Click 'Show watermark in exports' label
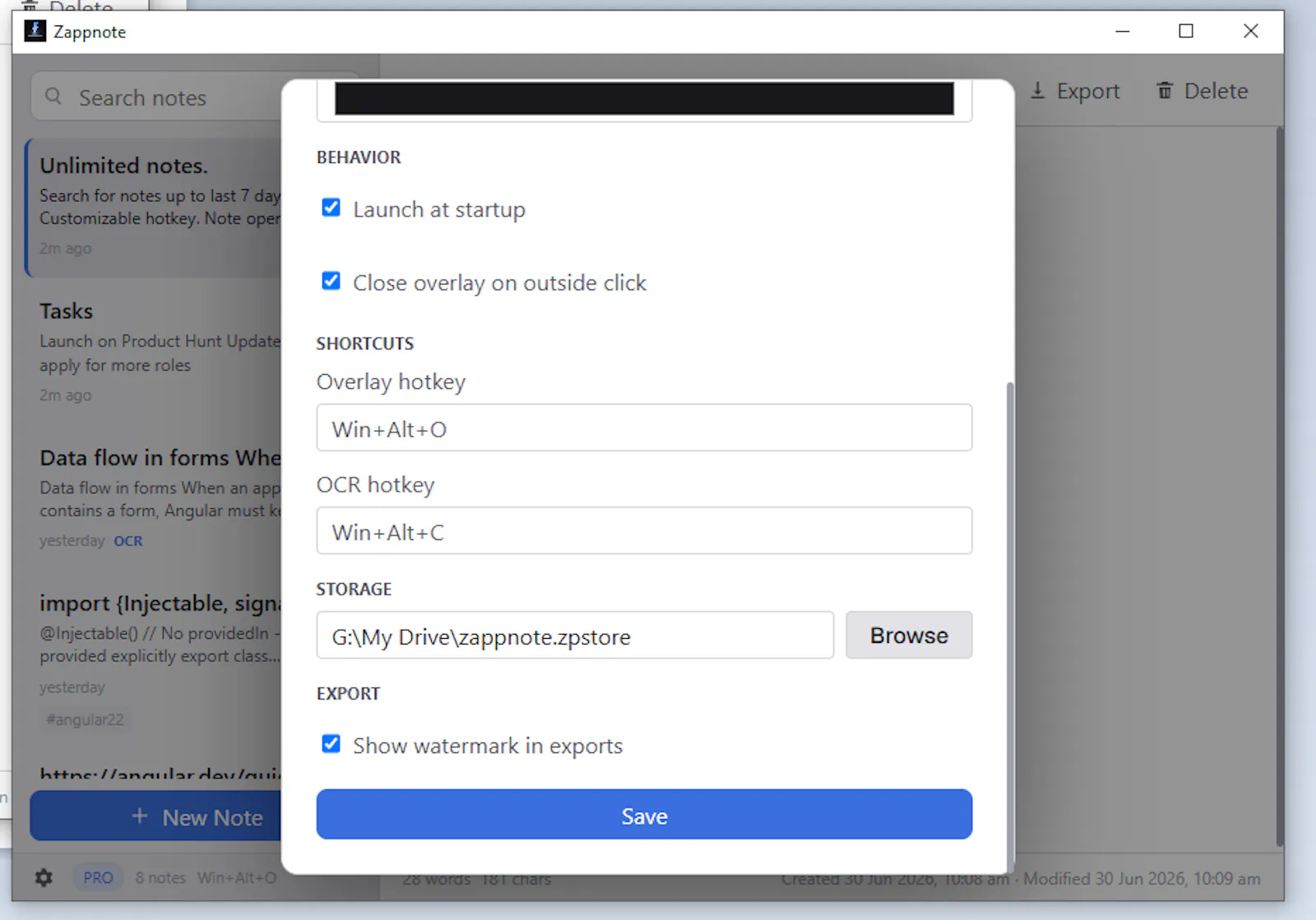 click(488, 746)
